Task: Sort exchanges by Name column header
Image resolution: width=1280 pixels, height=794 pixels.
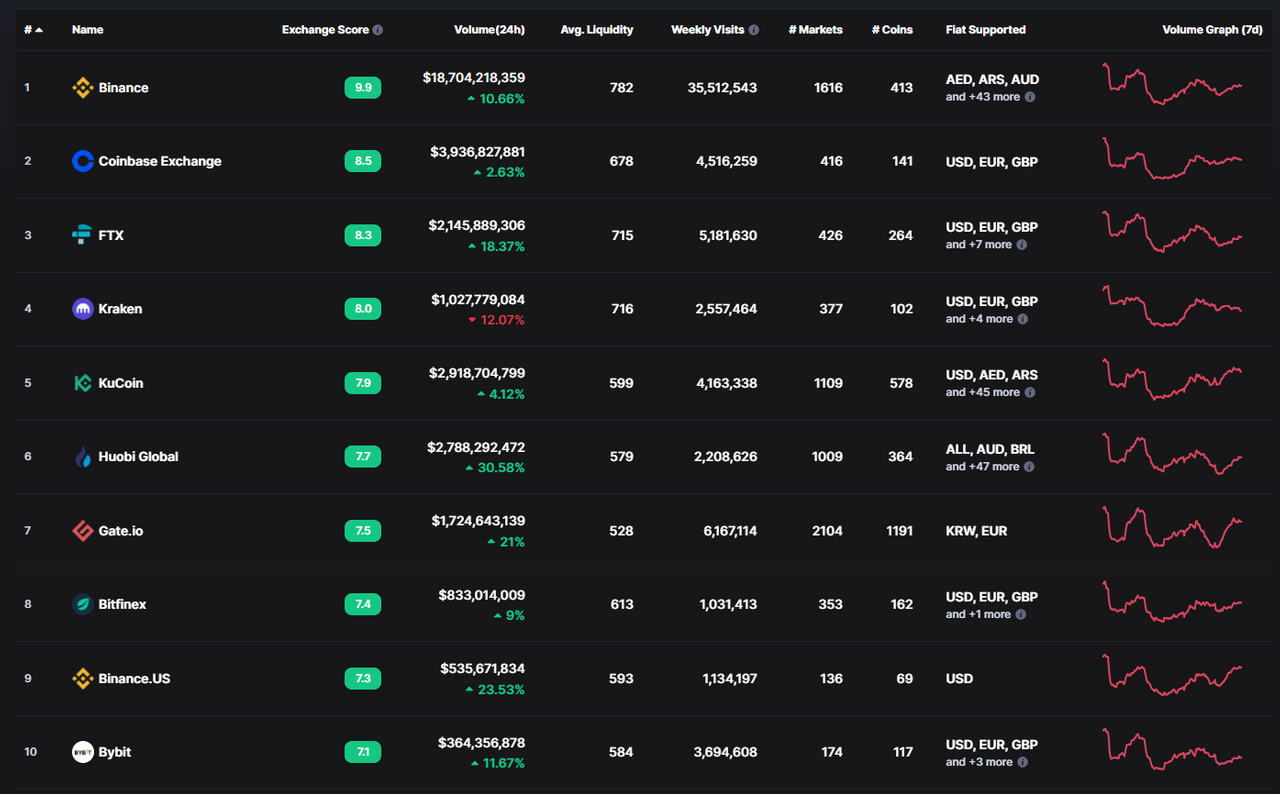Action: (87, 30)
